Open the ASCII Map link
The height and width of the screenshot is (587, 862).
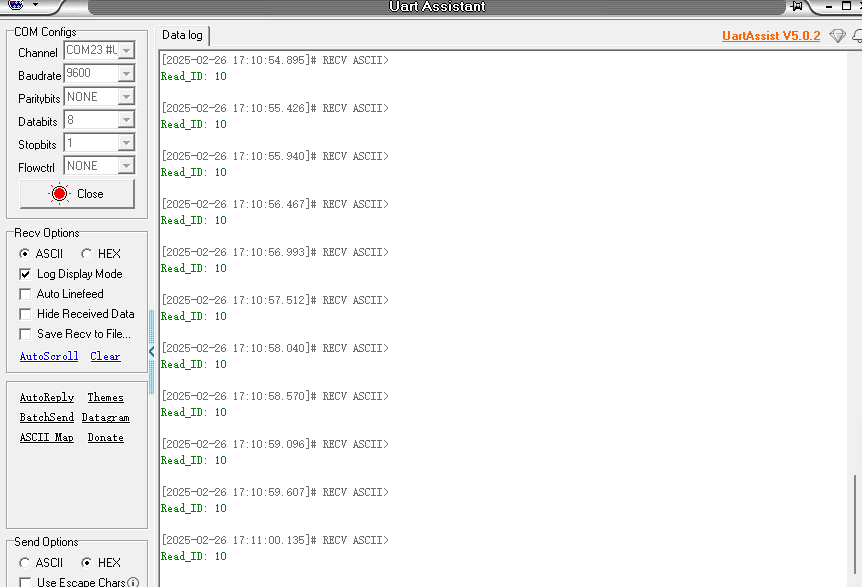(x=47, y=438)
